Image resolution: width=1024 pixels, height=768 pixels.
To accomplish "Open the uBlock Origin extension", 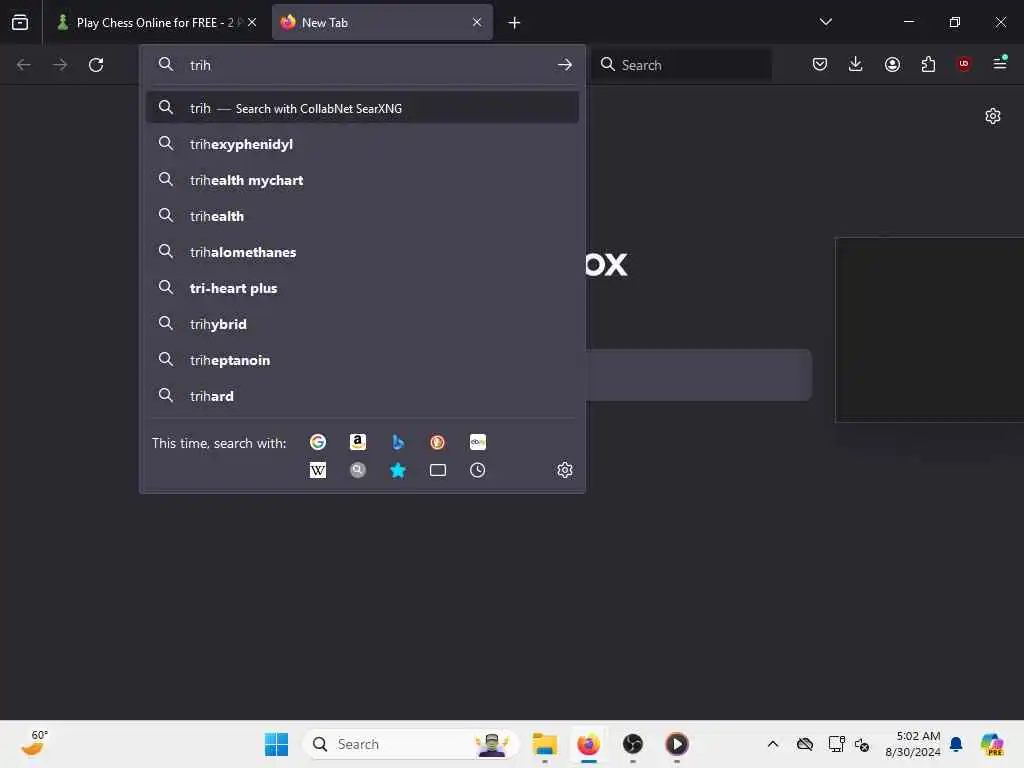I will point(964,64).
